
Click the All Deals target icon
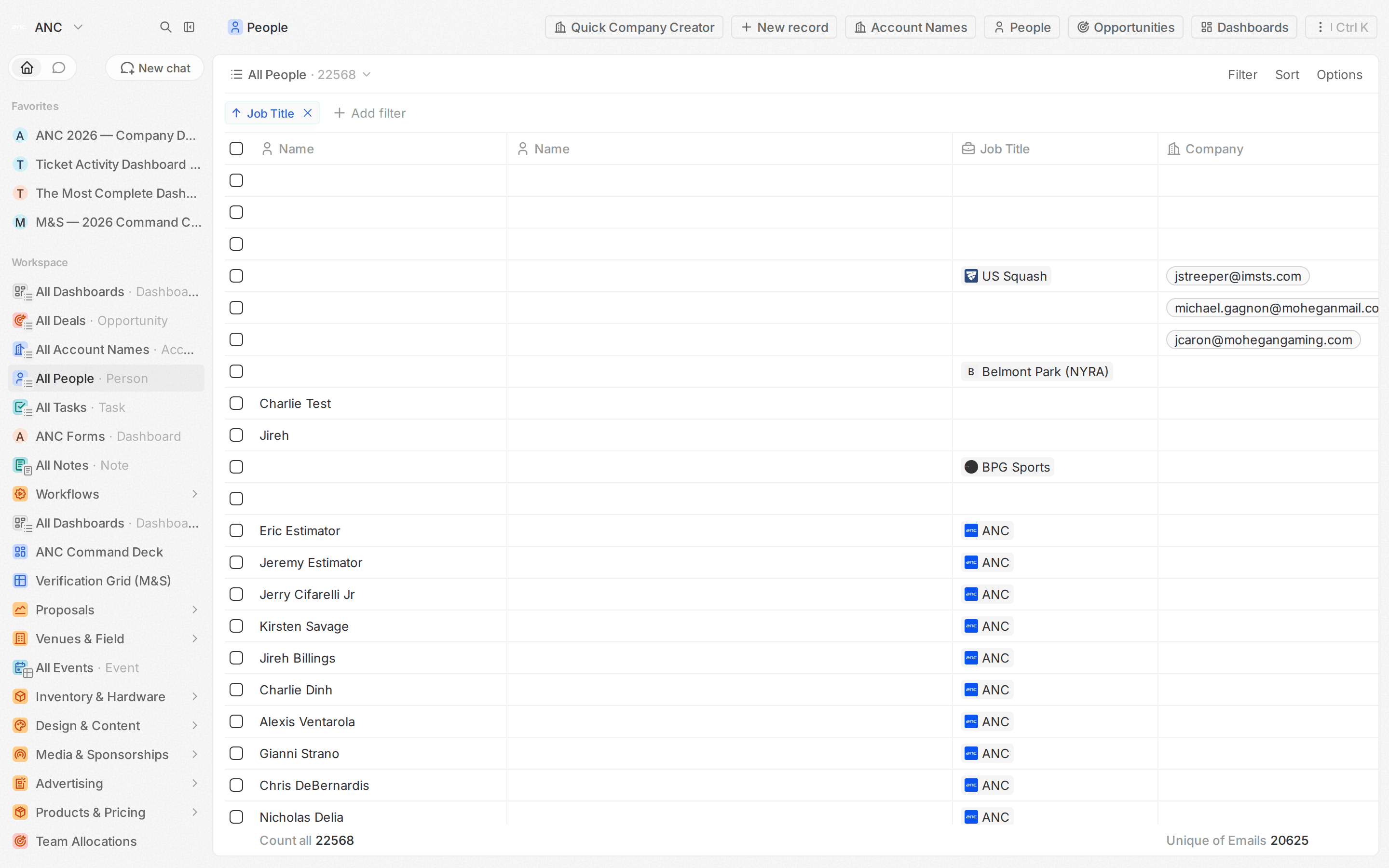[x=21, y=320]
